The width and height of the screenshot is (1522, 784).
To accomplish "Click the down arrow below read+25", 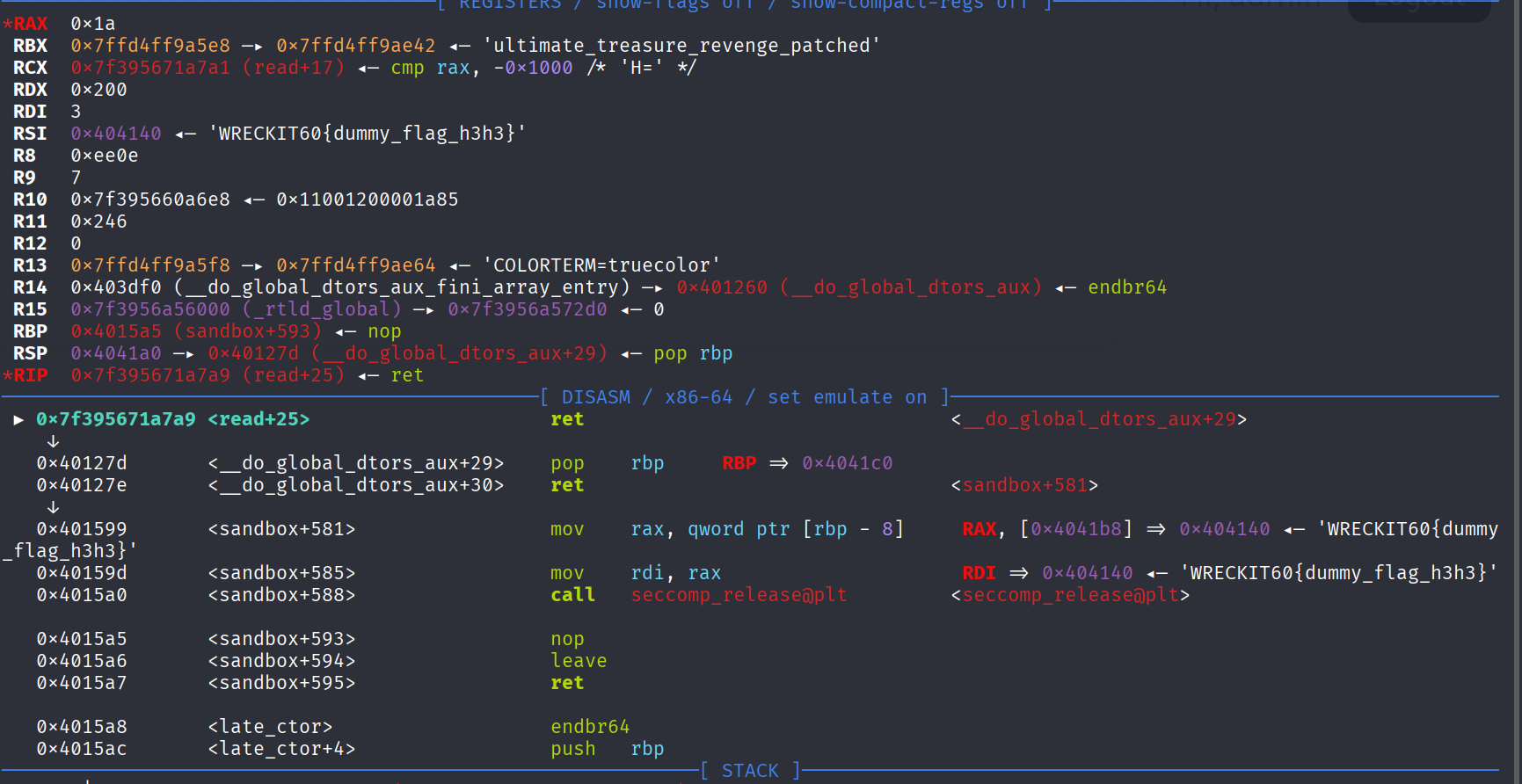I will tap(53, 441).
